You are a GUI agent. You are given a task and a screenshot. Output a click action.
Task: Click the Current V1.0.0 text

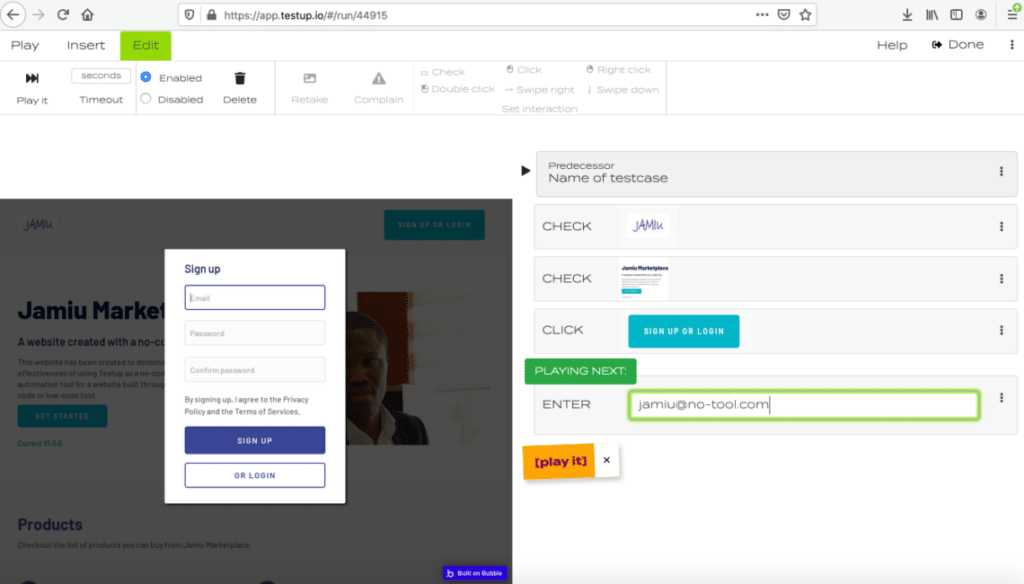click(40, 443)
